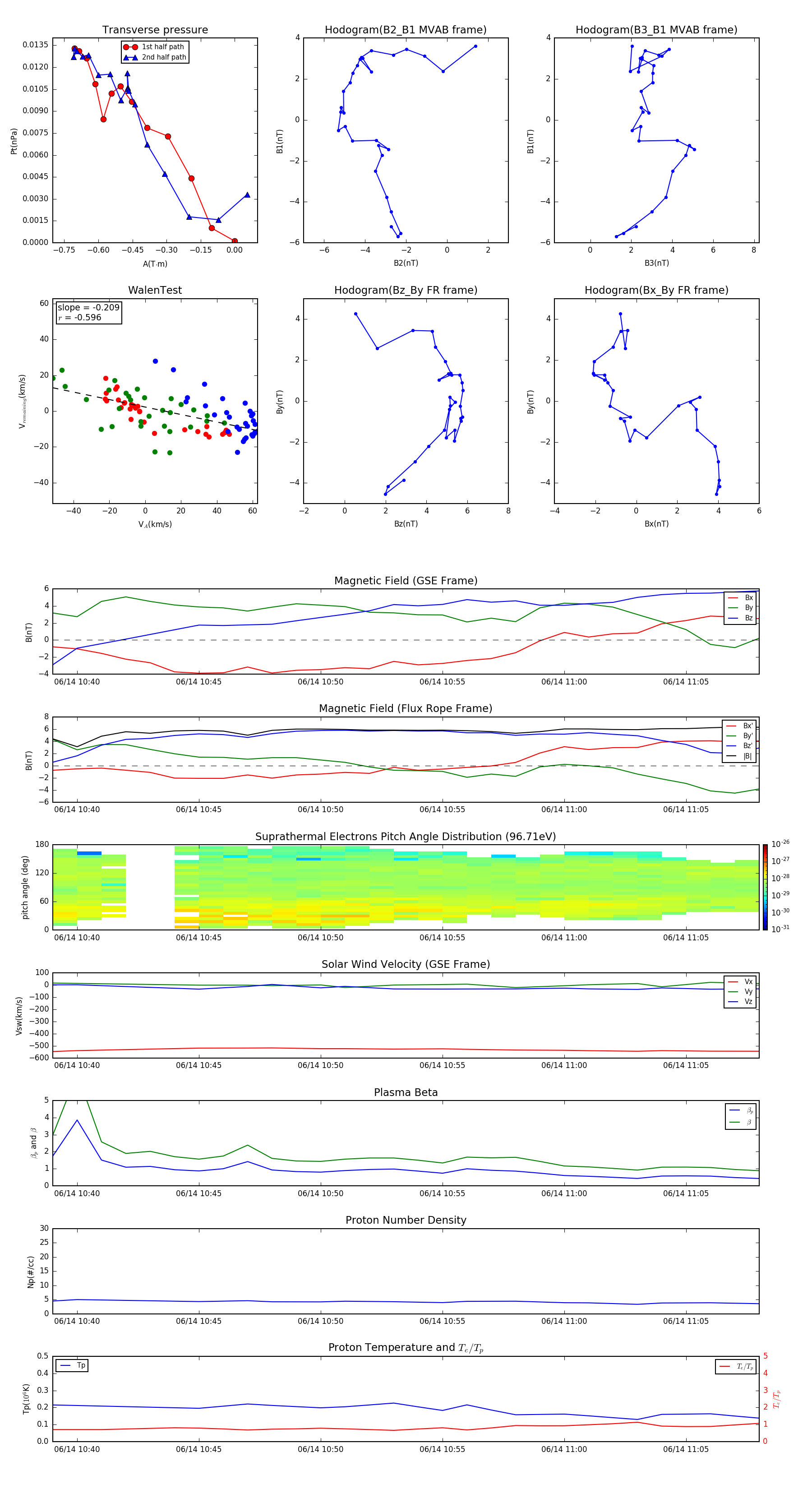Click the 'Np(#/cc)' axis label

click(x=31, y=1272)
